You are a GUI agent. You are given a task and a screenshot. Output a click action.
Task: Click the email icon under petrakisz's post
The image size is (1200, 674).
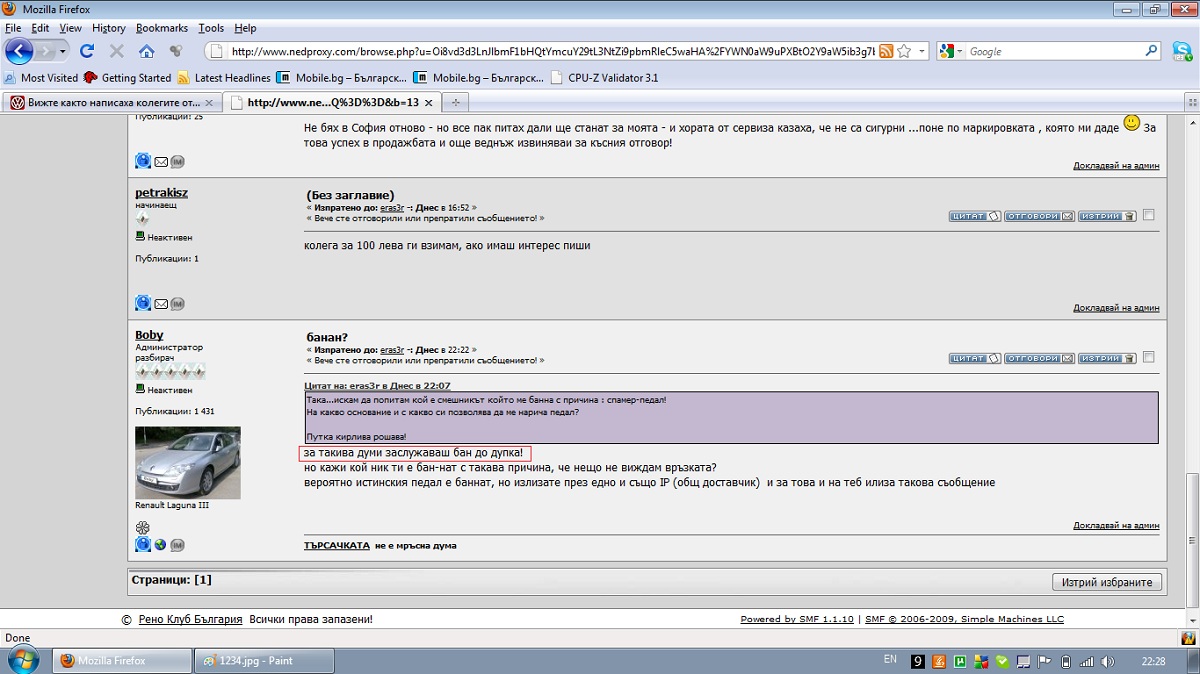[x=160, y=303]
